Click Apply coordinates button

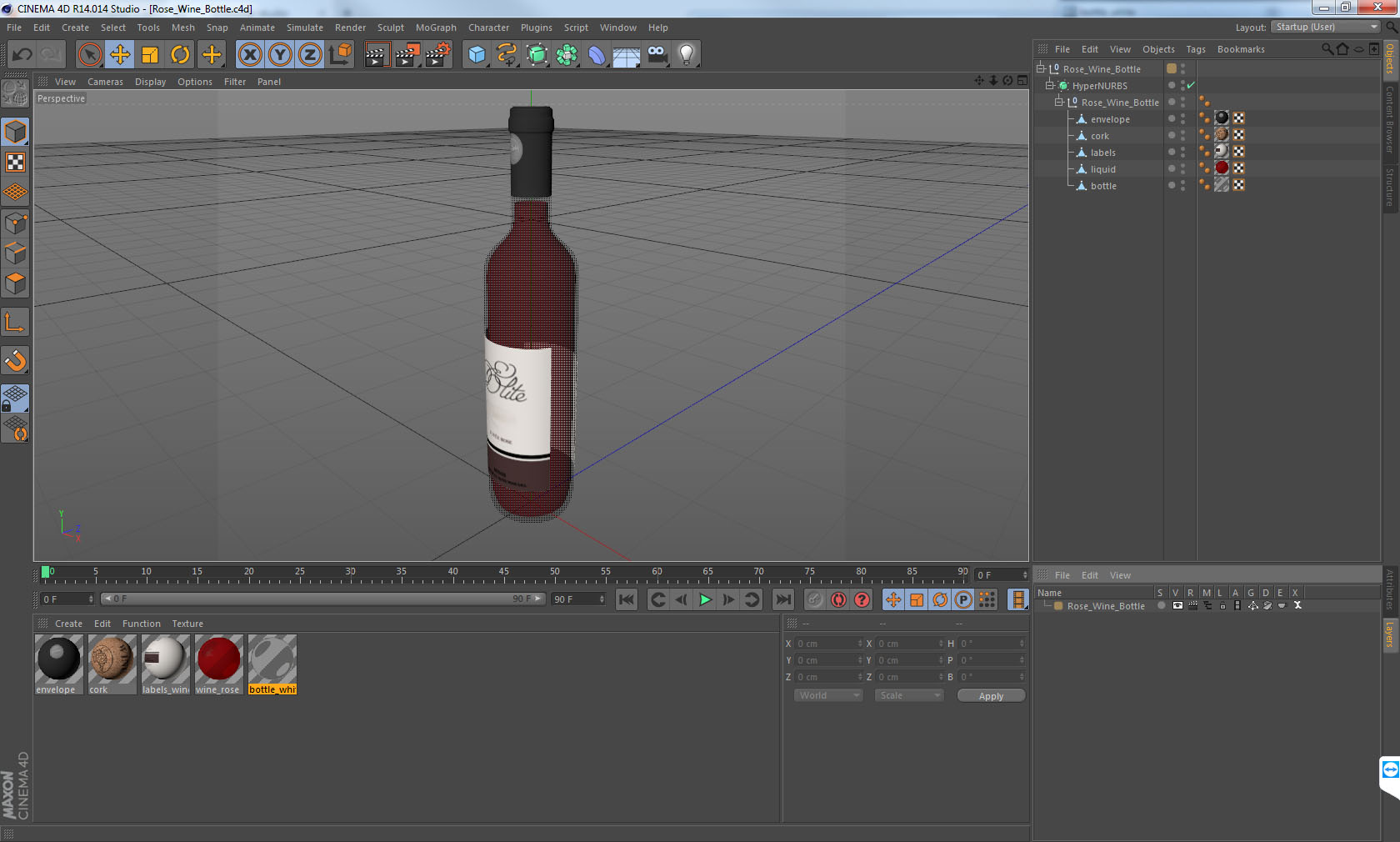click(x=991, y=695)
